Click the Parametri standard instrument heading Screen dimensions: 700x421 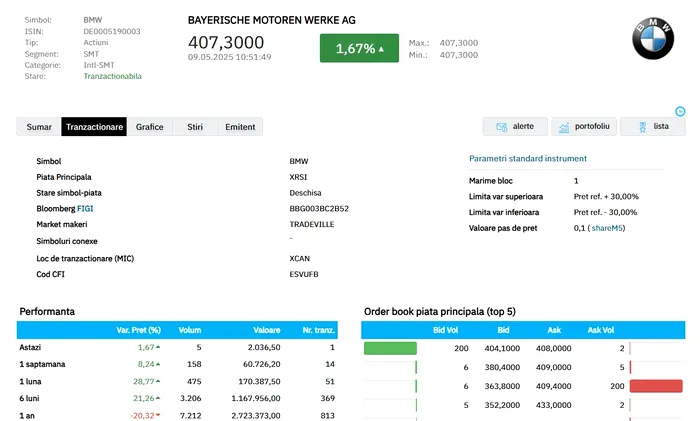(528, 158)
